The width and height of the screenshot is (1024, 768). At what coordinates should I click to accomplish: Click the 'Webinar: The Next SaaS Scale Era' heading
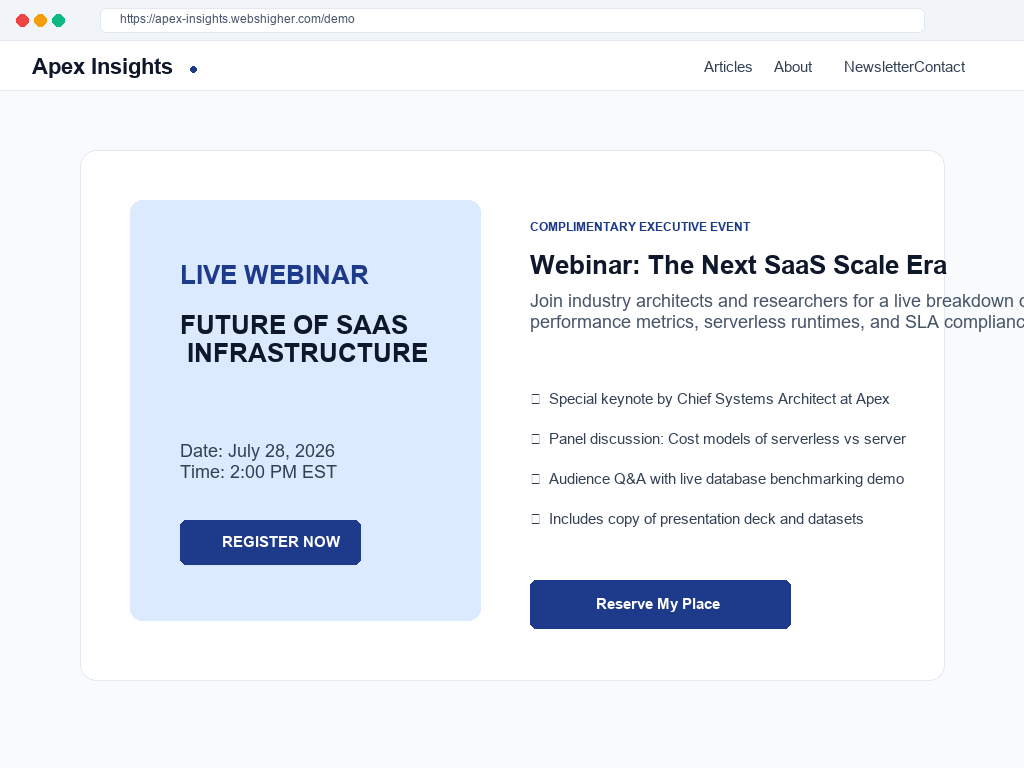[x=738, y=265]
